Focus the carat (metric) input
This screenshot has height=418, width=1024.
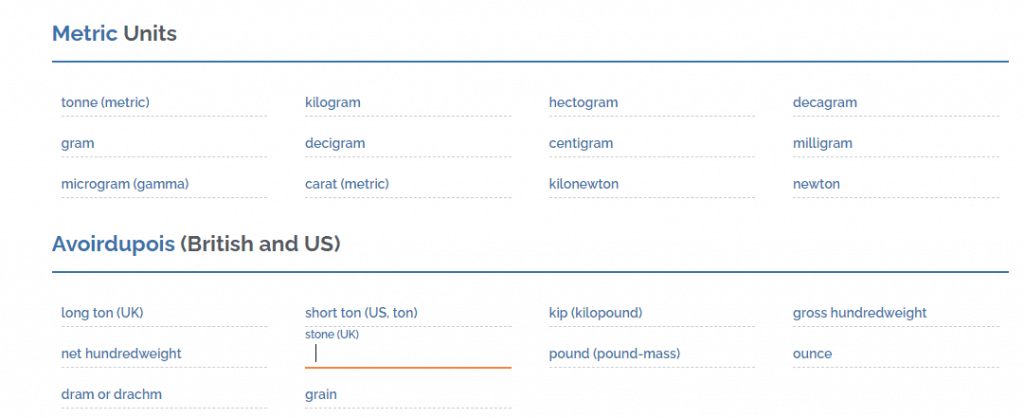407,185
